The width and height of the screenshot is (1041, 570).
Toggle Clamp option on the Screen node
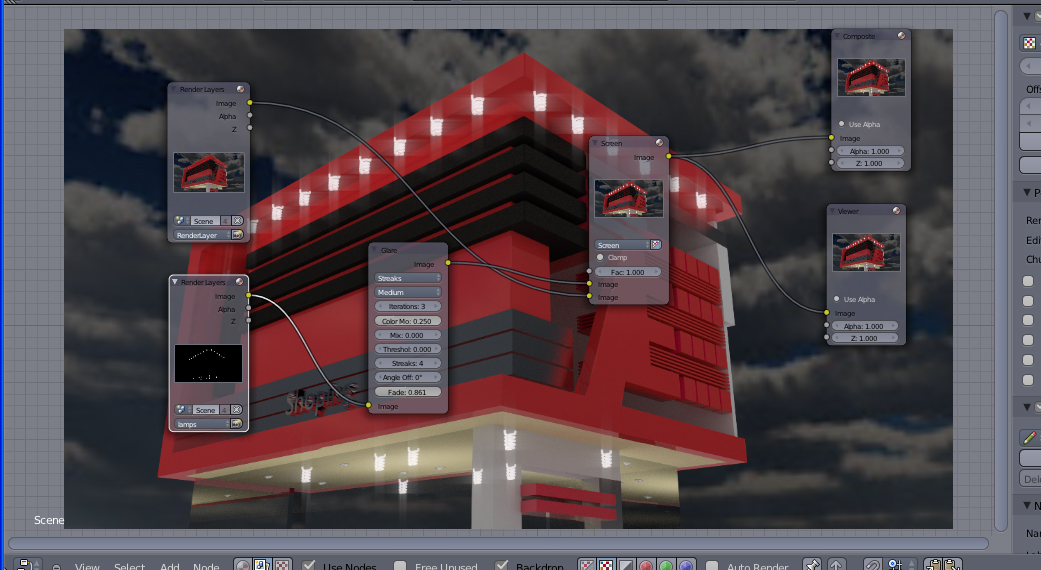[600, 257]
